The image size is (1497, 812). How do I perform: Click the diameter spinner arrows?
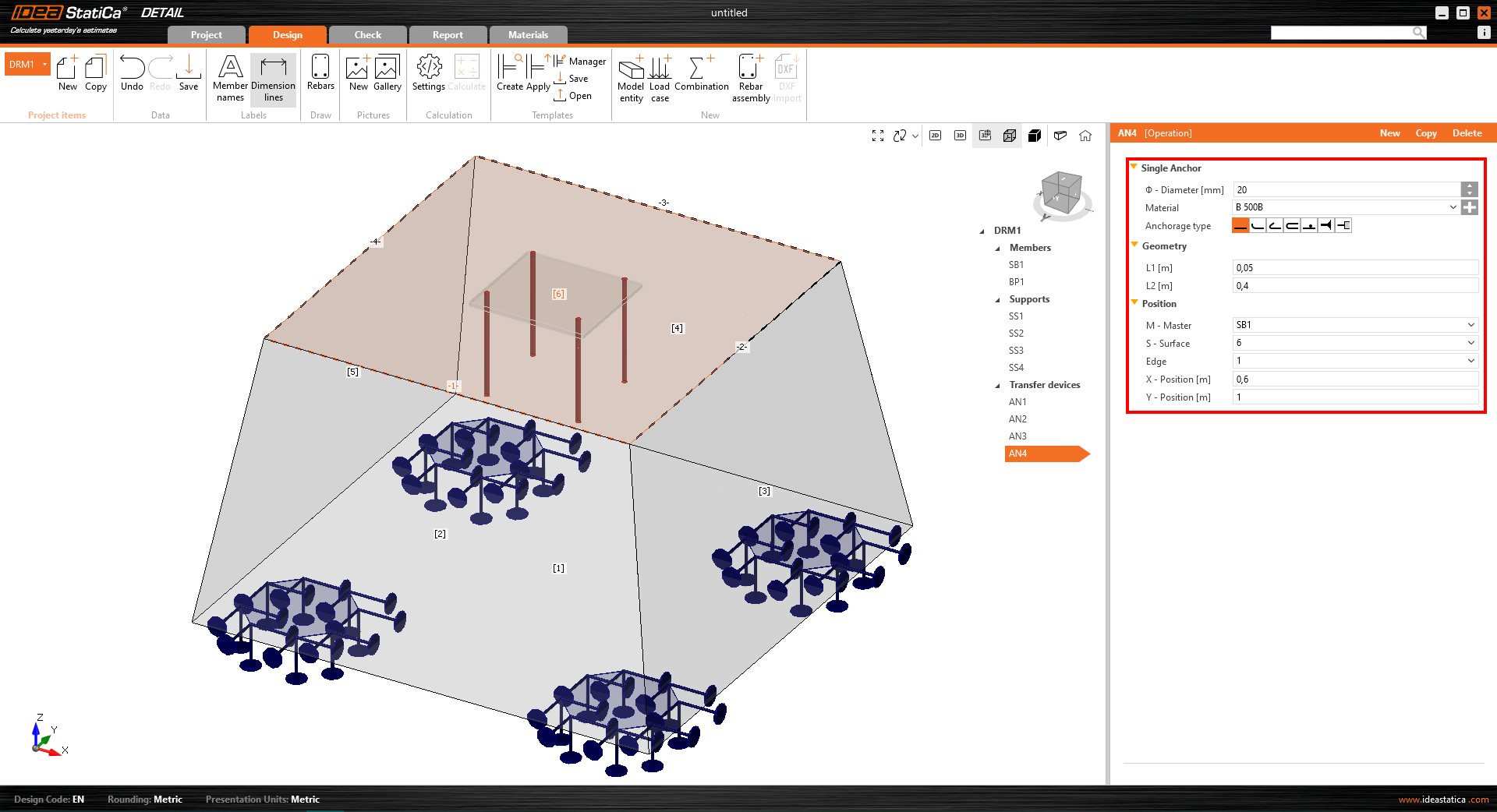[1470, 189]
